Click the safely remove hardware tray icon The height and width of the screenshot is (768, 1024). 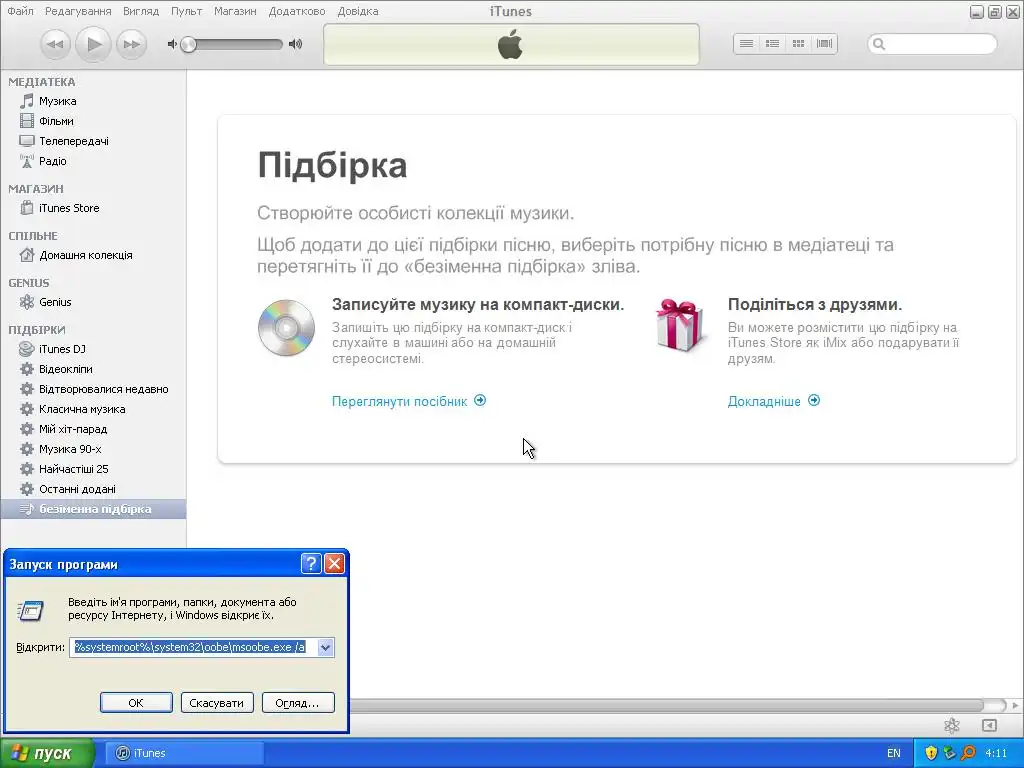[x=950, y=754]
